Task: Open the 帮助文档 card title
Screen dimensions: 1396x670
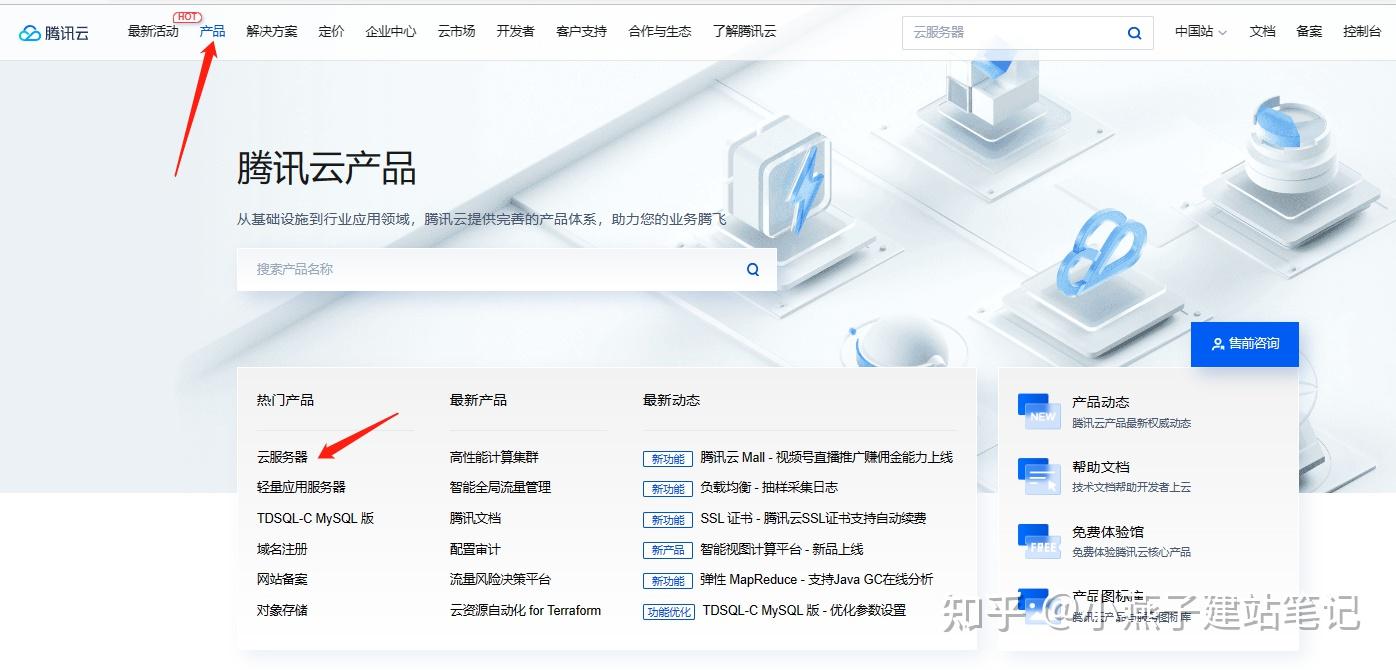Action: 1100,467
